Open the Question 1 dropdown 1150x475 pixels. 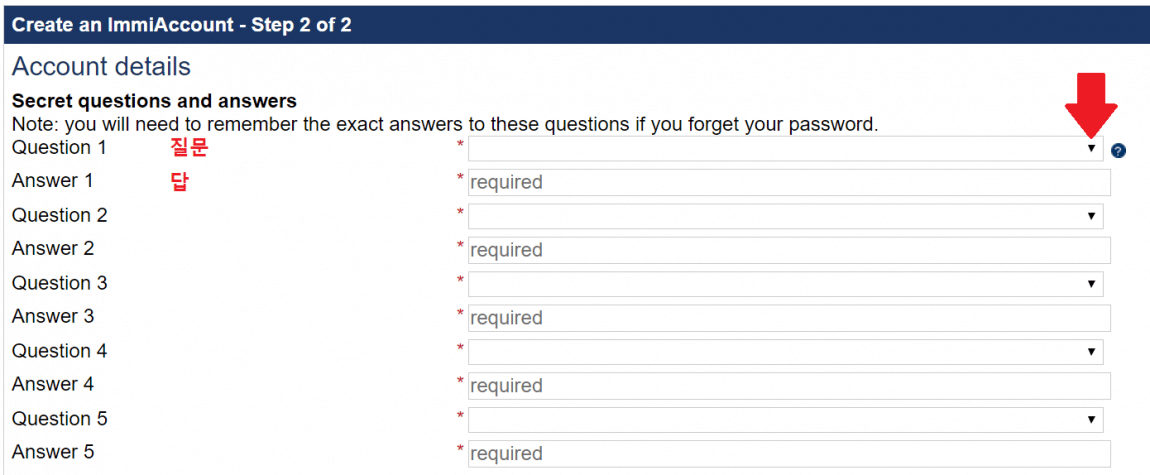pyautogui.click(x=785, y=149)
